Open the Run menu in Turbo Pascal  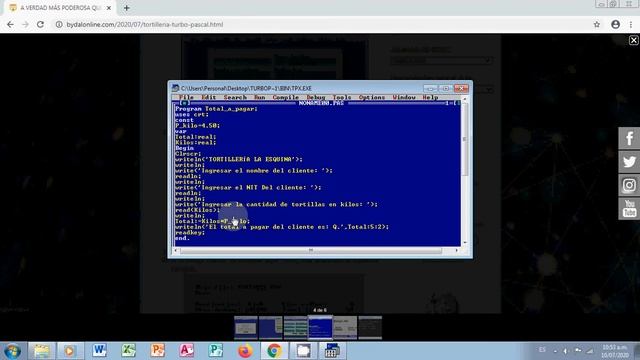pyautogui.click(x=260, y=97)
